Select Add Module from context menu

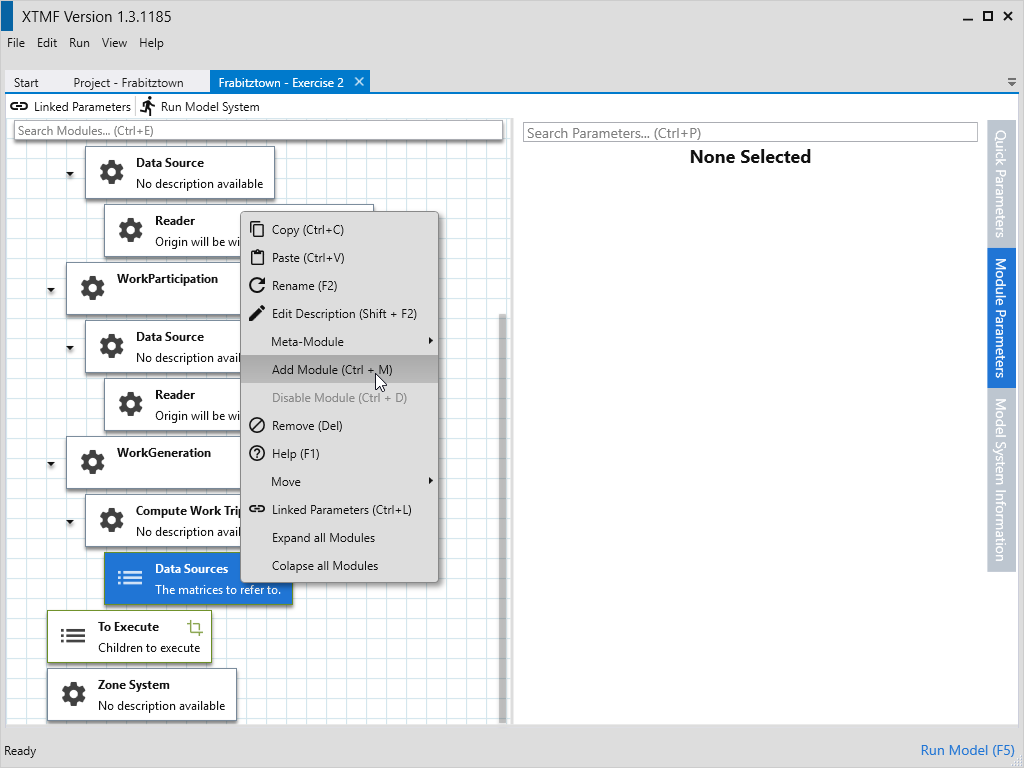click(332, 369)
